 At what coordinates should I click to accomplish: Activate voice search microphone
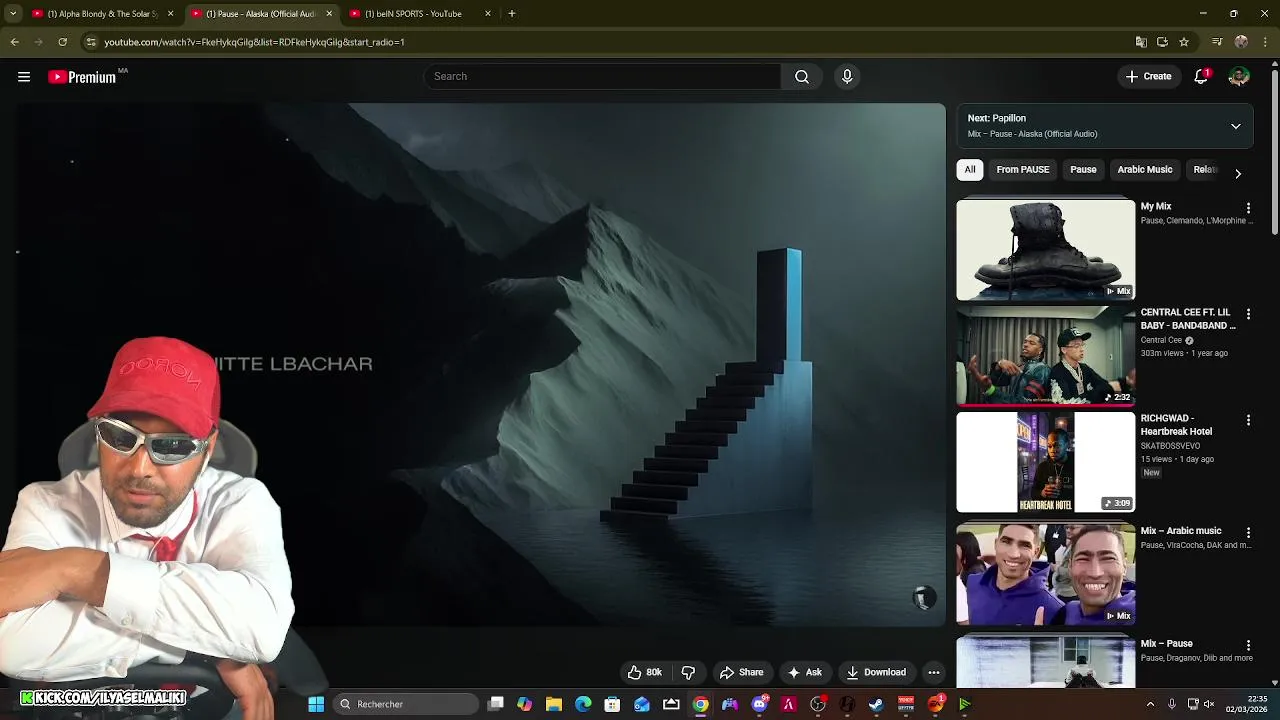847,77
